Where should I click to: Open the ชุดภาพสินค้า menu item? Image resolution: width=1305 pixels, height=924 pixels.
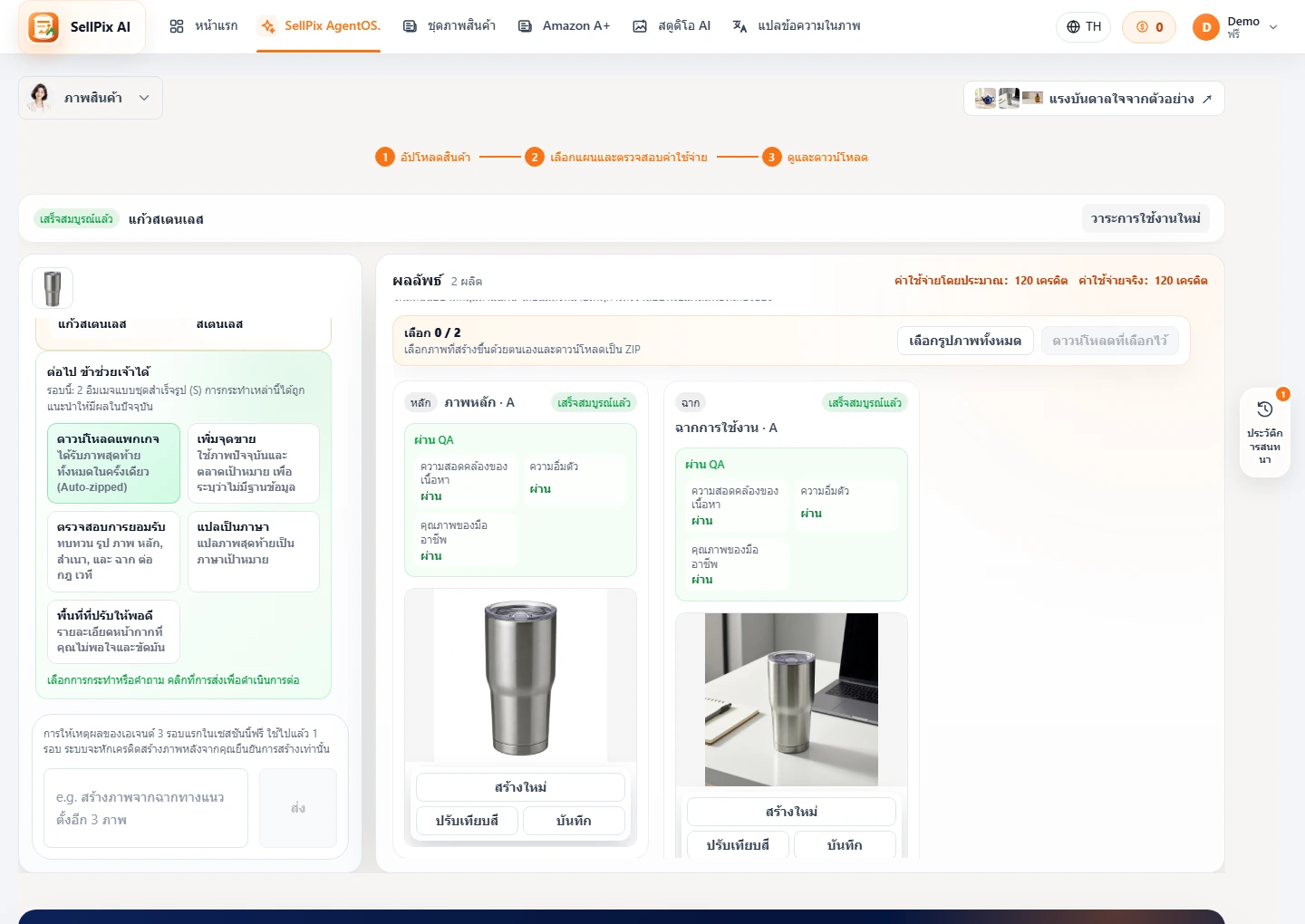tap(449, 26)
